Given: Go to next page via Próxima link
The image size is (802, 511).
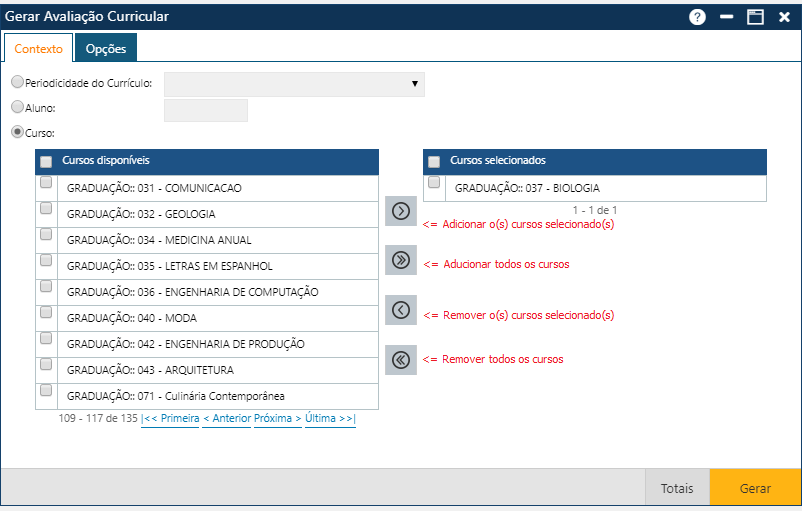Looking at the screenshot, I should 278,418.
